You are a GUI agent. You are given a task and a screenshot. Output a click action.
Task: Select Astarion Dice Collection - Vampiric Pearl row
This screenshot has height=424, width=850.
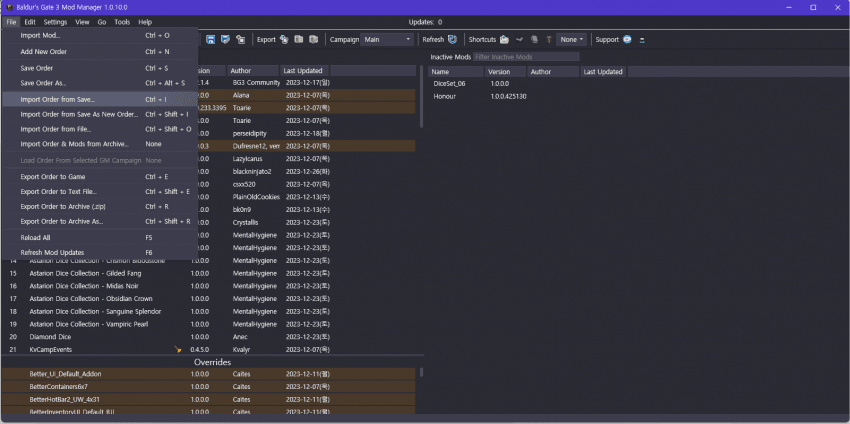(x=209, y=324)
